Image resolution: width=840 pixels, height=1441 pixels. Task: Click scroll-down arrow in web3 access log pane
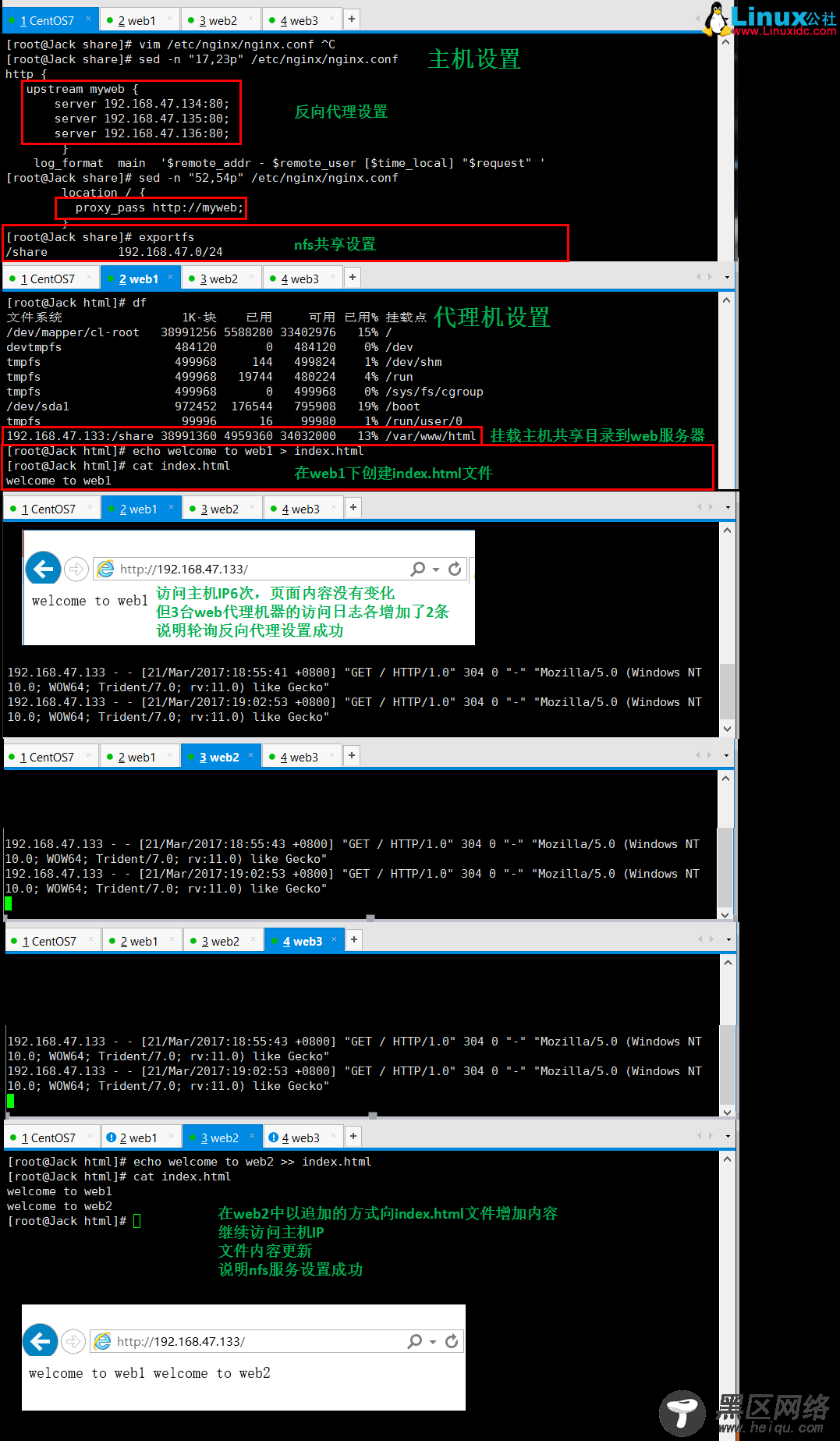(x=728, y=1111)
